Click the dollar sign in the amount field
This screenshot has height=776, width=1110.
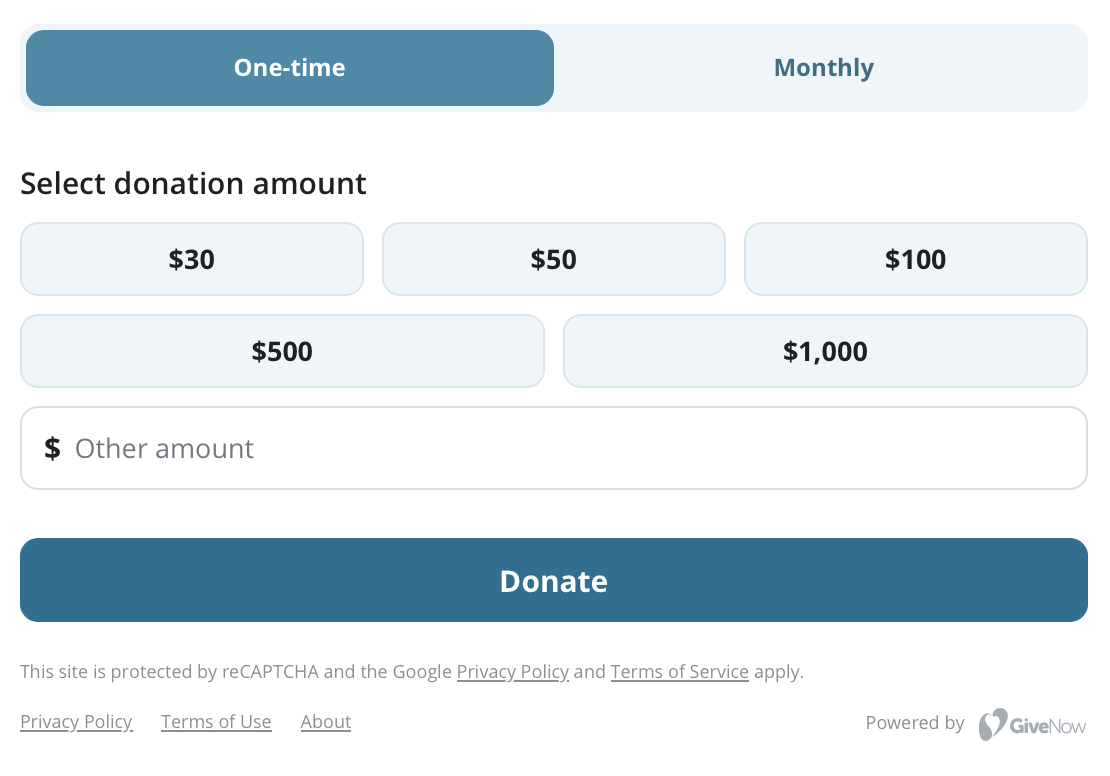coord(52,447)
